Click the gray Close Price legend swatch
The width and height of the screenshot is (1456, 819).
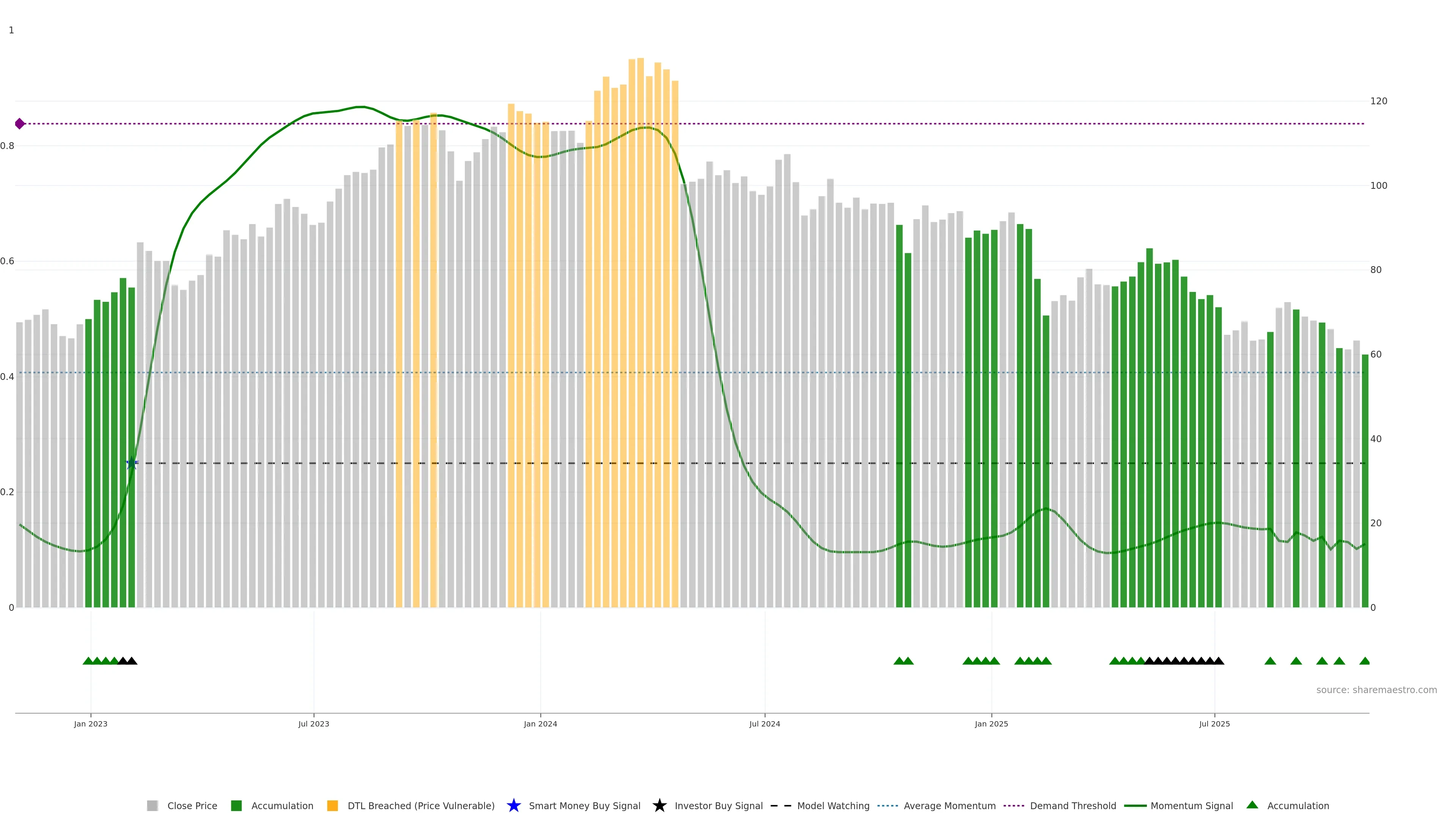(x=152, y=805)
